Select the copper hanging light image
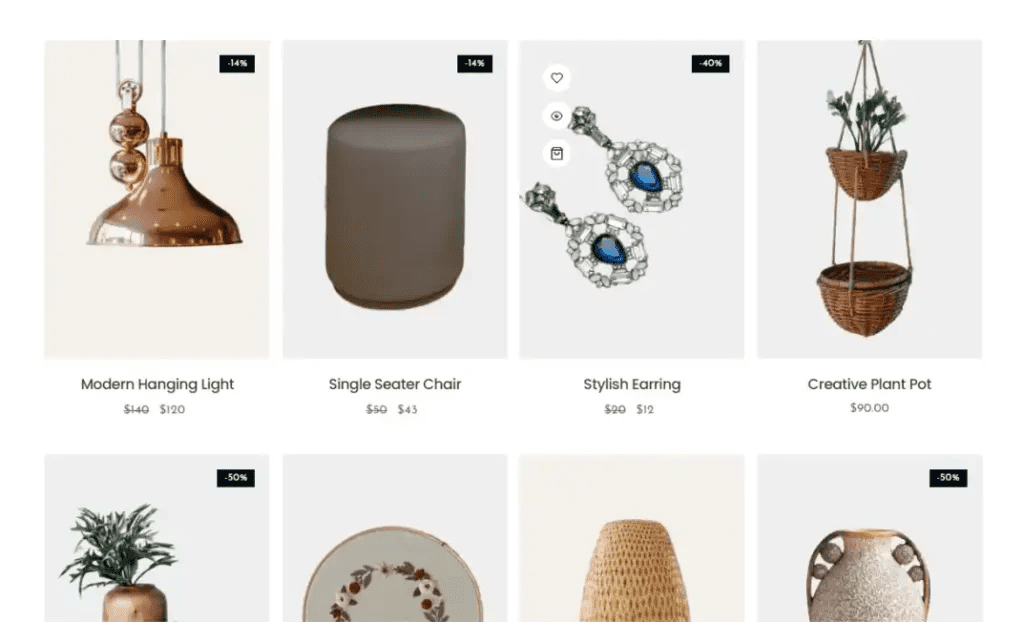Image resolution: width=1024 pixels, height=622 pixels. point(157,199)
